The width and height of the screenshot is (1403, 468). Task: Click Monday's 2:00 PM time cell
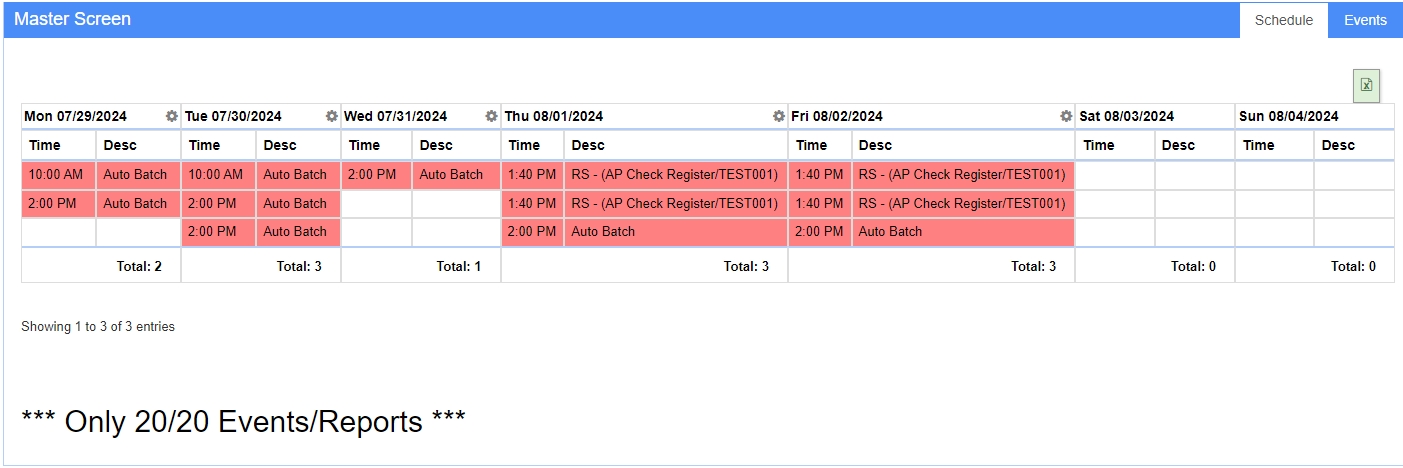[59, 204]
